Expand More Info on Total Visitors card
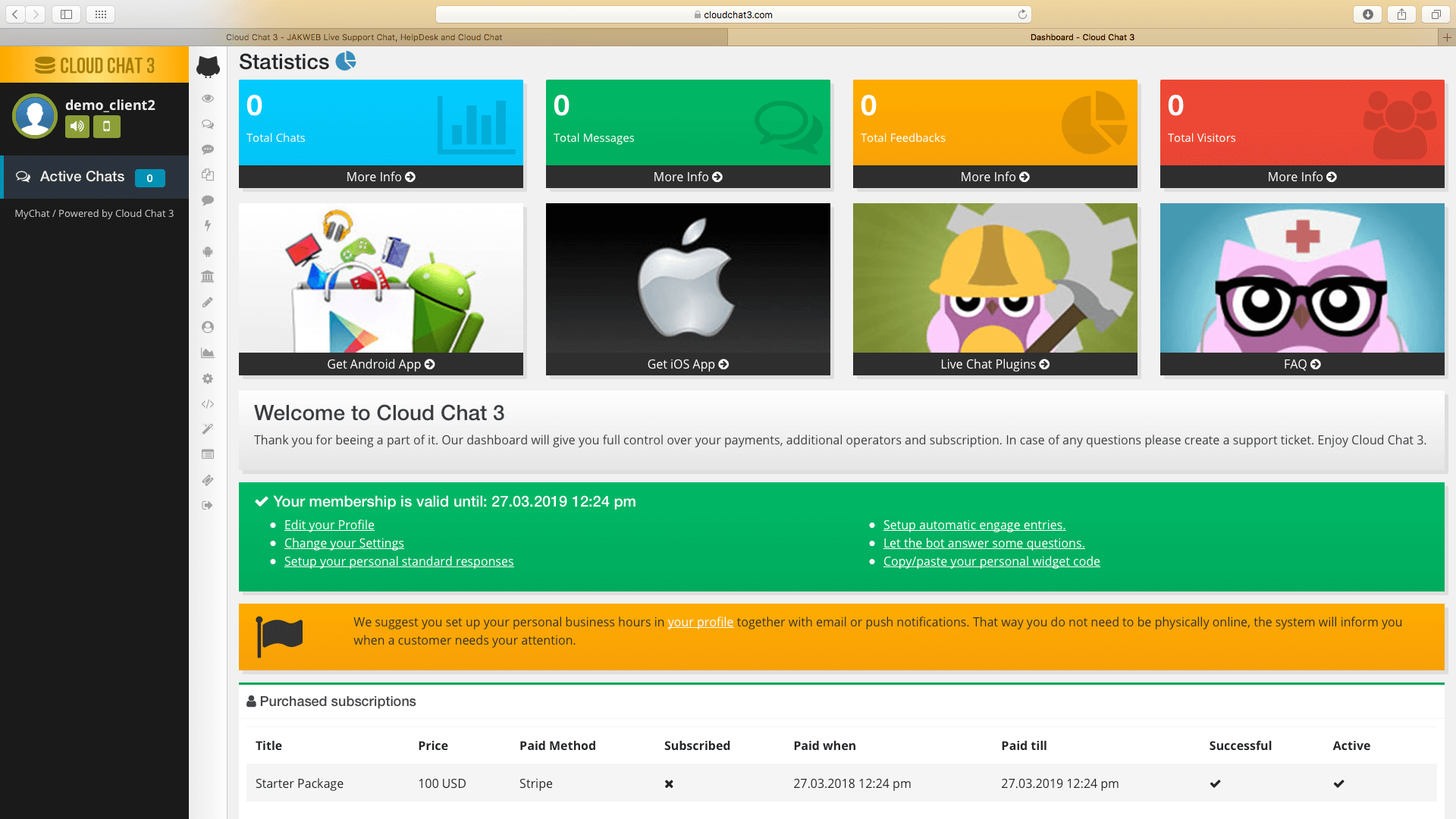Screen dimensions: 1456x819 (1301, 177)
